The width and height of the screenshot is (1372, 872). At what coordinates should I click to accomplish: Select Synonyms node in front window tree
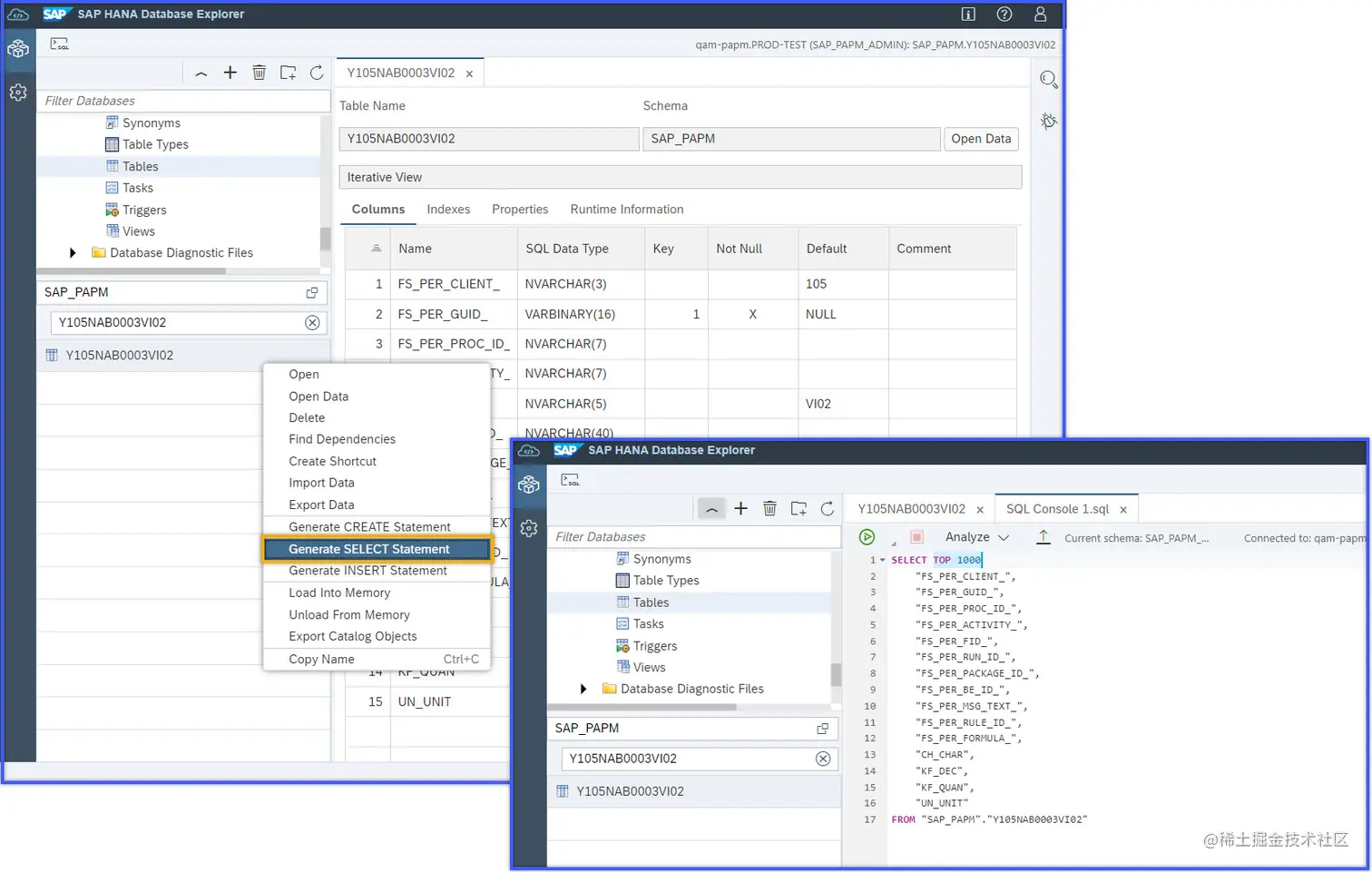point(661,559)
